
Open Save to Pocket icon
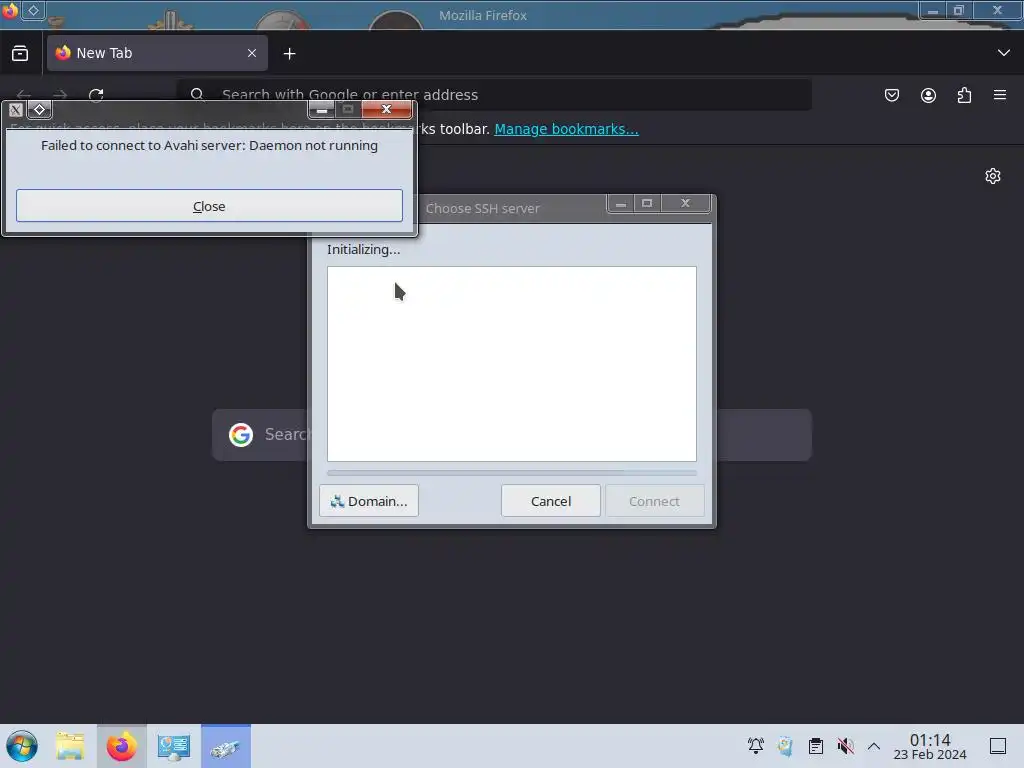tap(891, 95)
